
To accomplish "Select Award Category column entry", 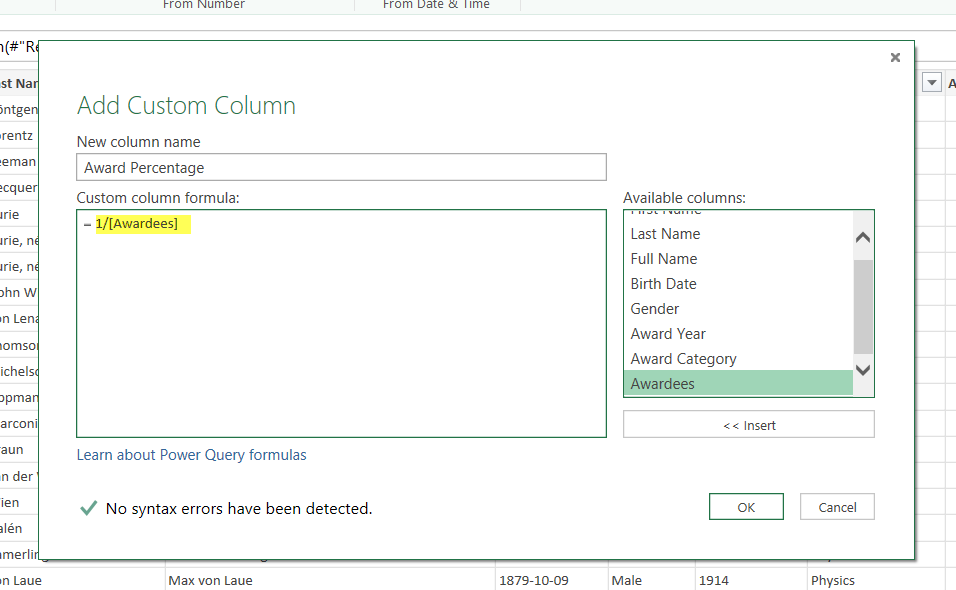I will point(683,359).
